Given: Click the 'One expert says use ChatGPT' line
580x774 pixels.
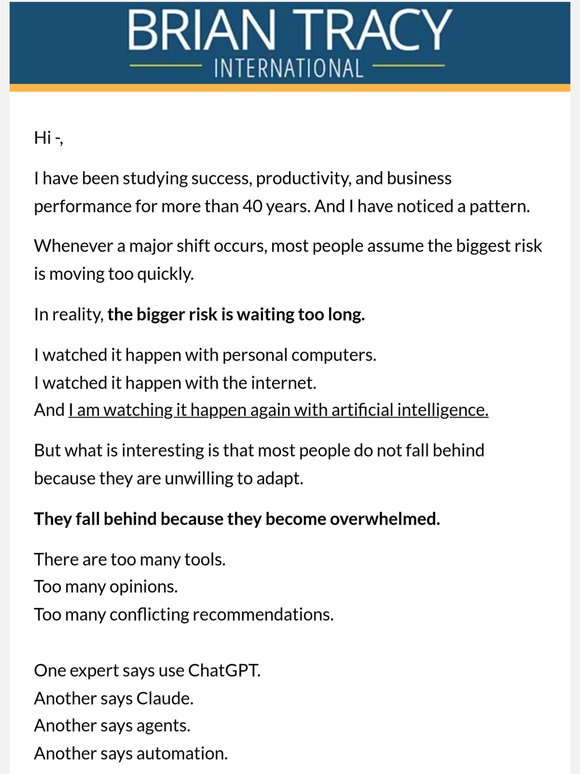Looking at the screenshot, I should tap(147, 671).
